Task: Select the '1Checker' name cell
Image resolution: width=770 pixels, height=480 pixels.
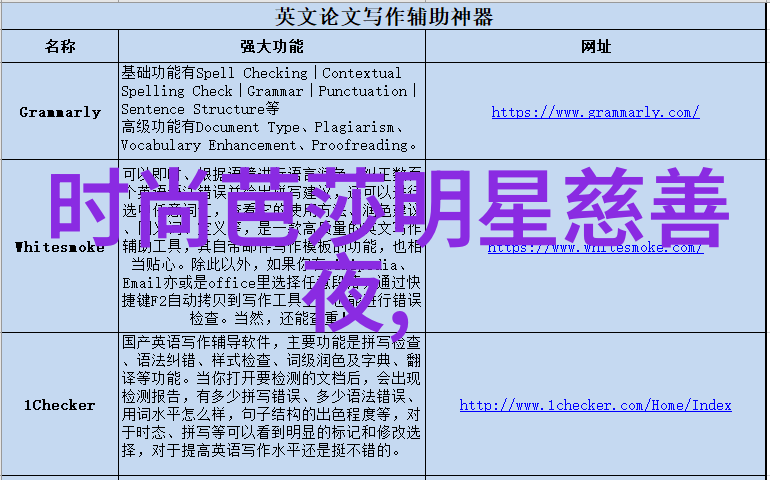Action: (x=60, y=405)
